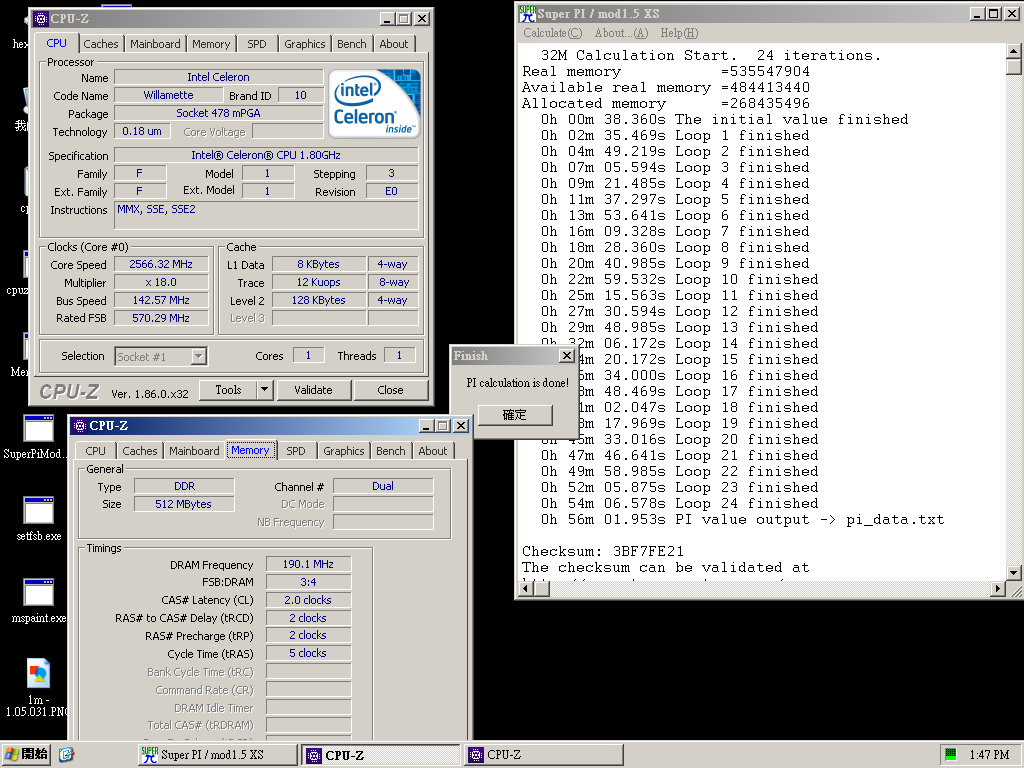The image size is (1024, 768).
Task: Expand the Socket #1 selection dropdown
Action: click(199, 356)
